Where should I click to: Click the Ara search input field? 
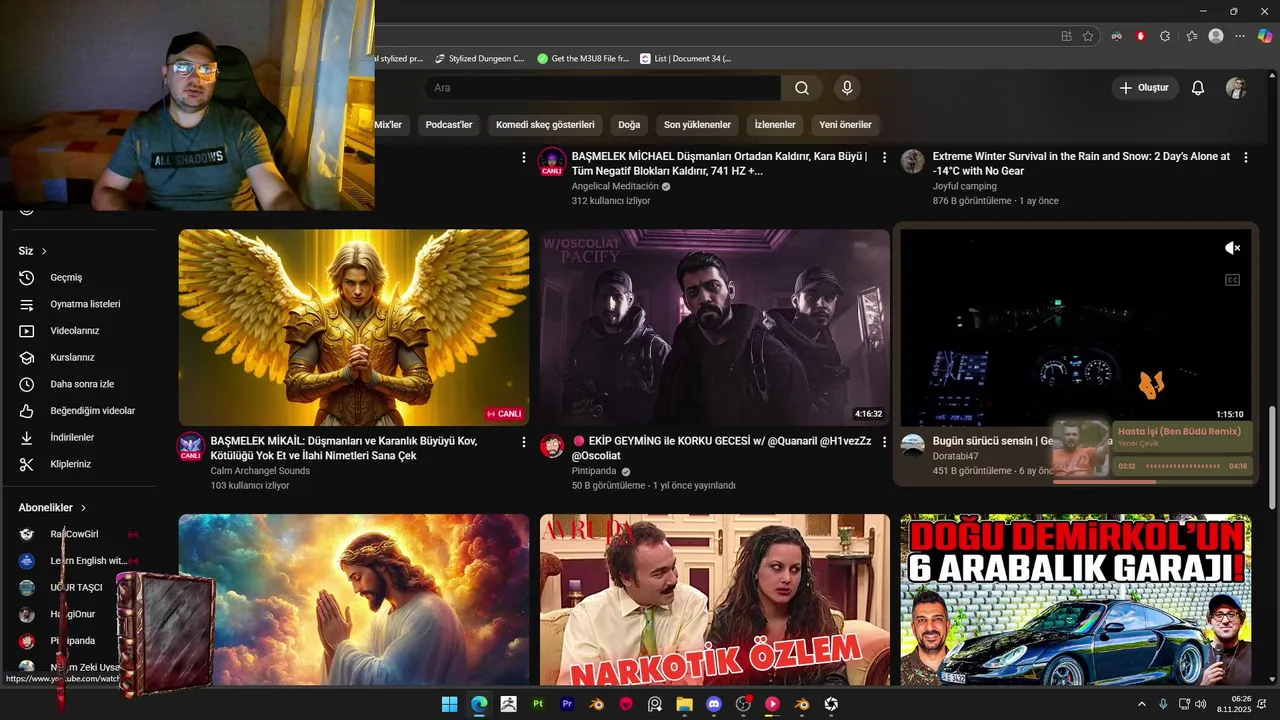point(602,88)
